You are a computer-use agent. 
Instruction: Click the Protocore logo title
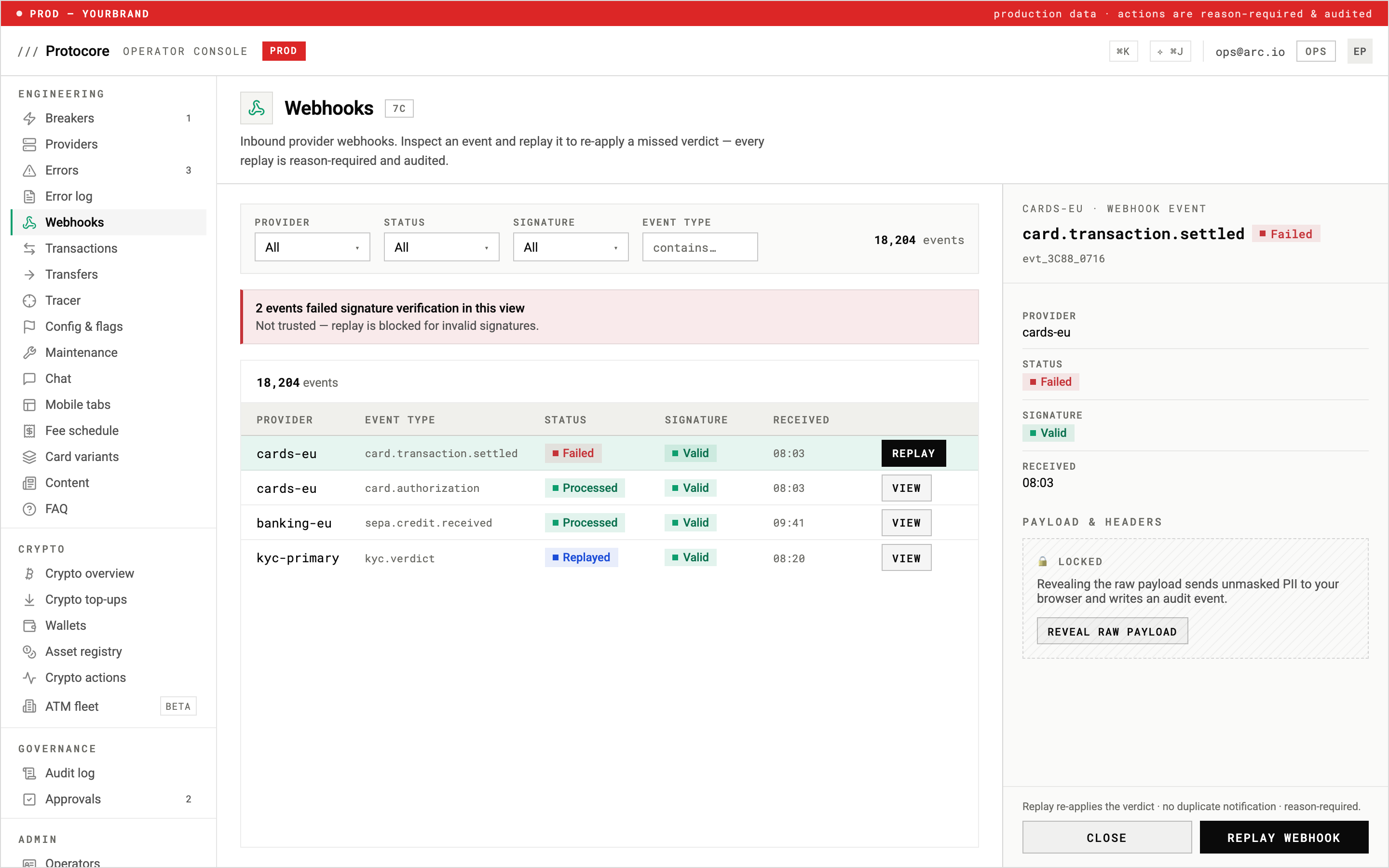[78, 51]
